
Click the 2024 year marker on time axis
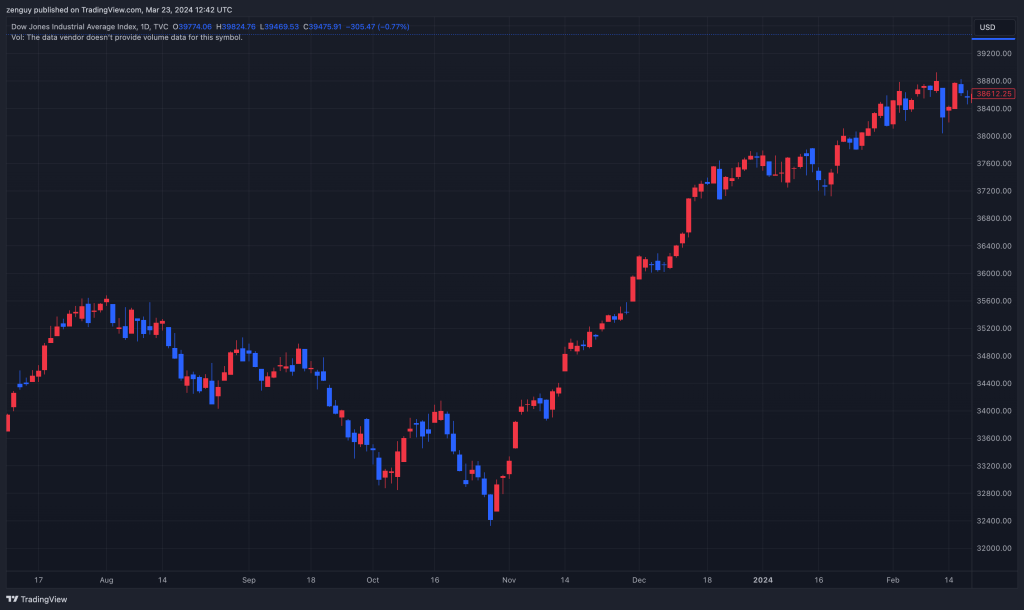[x=763, y=580]
